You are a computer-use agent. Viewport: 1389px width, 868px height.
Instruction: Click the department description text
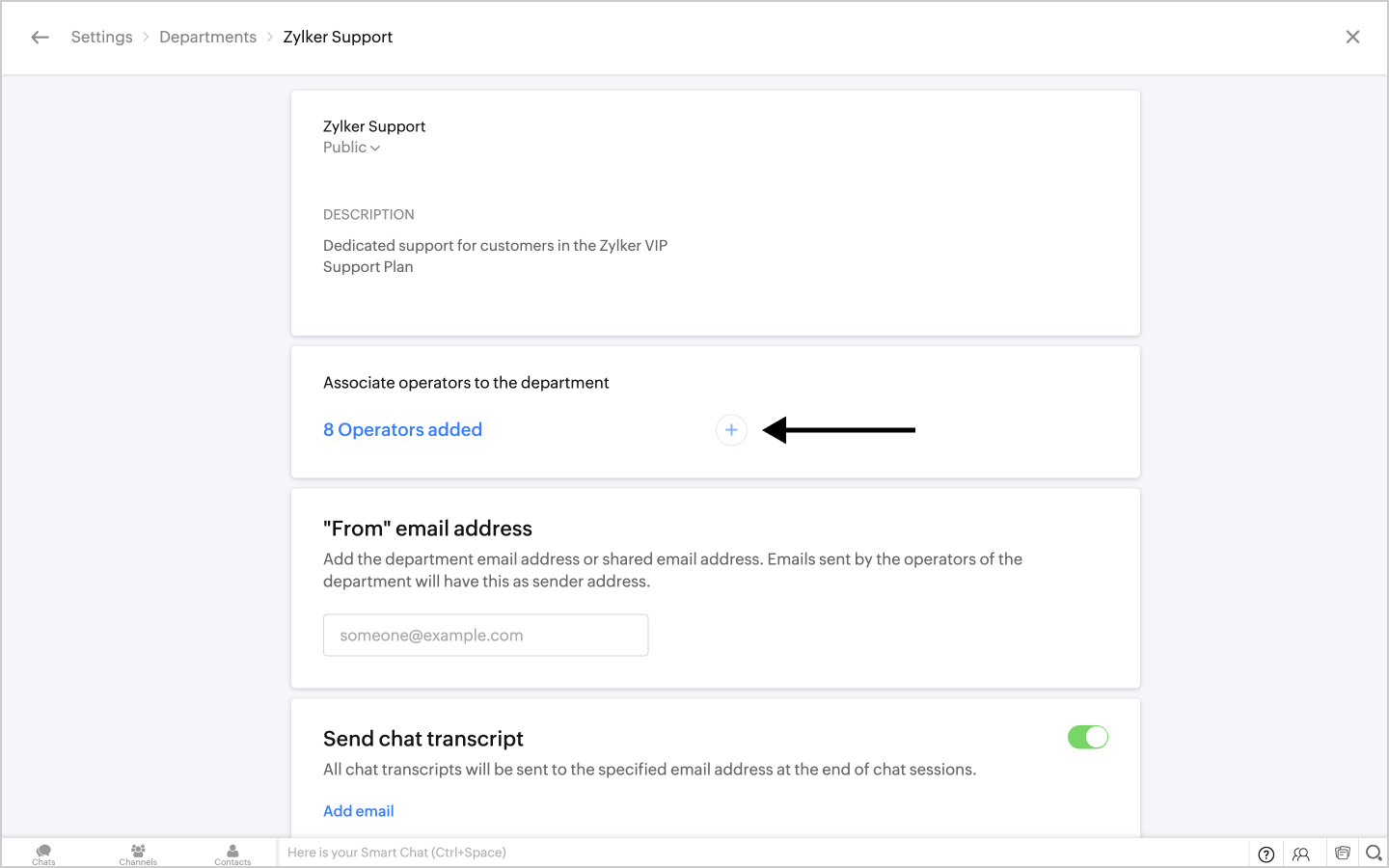(x=495, y=257)
